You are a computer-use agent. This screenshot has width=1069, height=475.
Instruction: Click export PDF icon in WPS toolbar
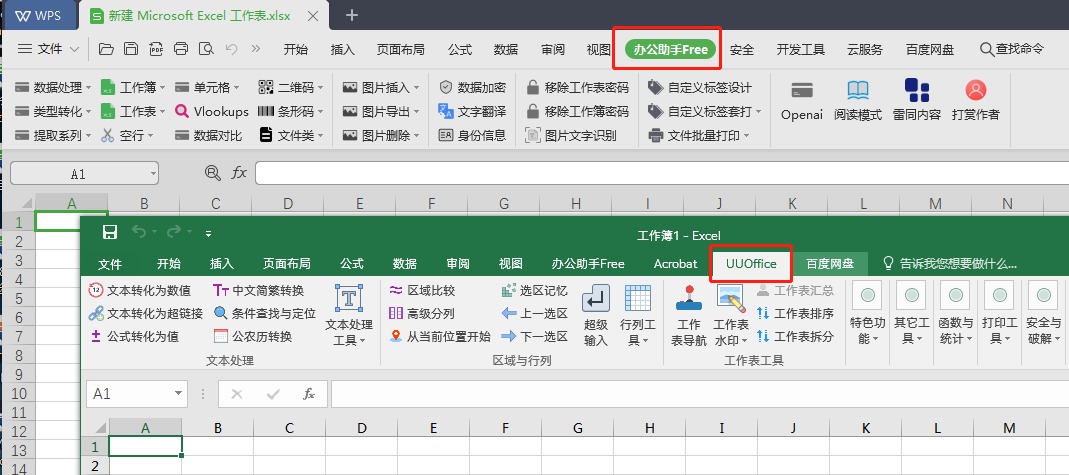coord(156,48)
